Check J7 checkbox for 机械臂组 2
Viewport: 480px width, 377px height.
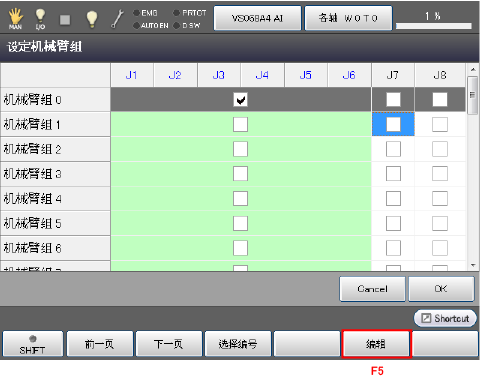[393, 149]
